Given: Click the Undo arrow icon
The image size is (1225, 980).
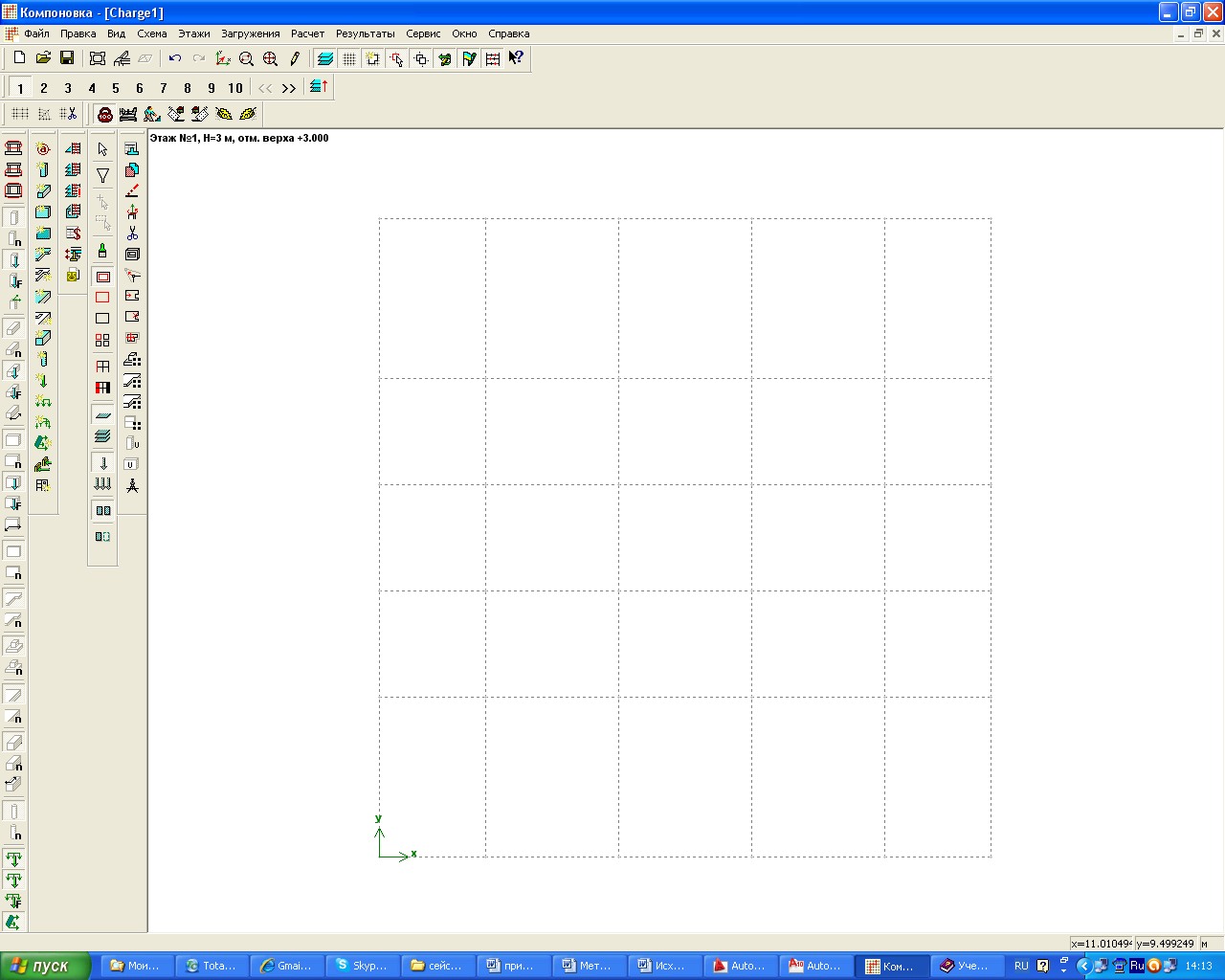Looking at the screenshot, I should 175,58.
